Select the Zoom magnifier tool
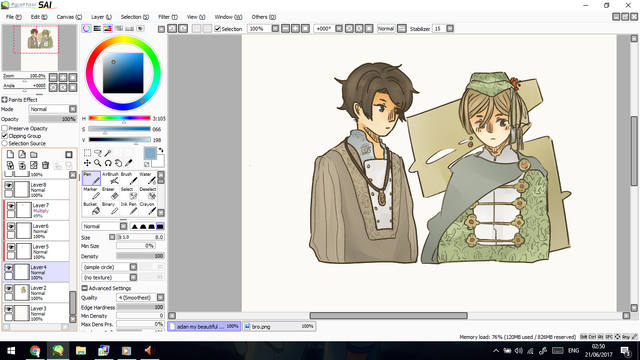The height and width of the screenshot is (360, 640). (98, 163)
